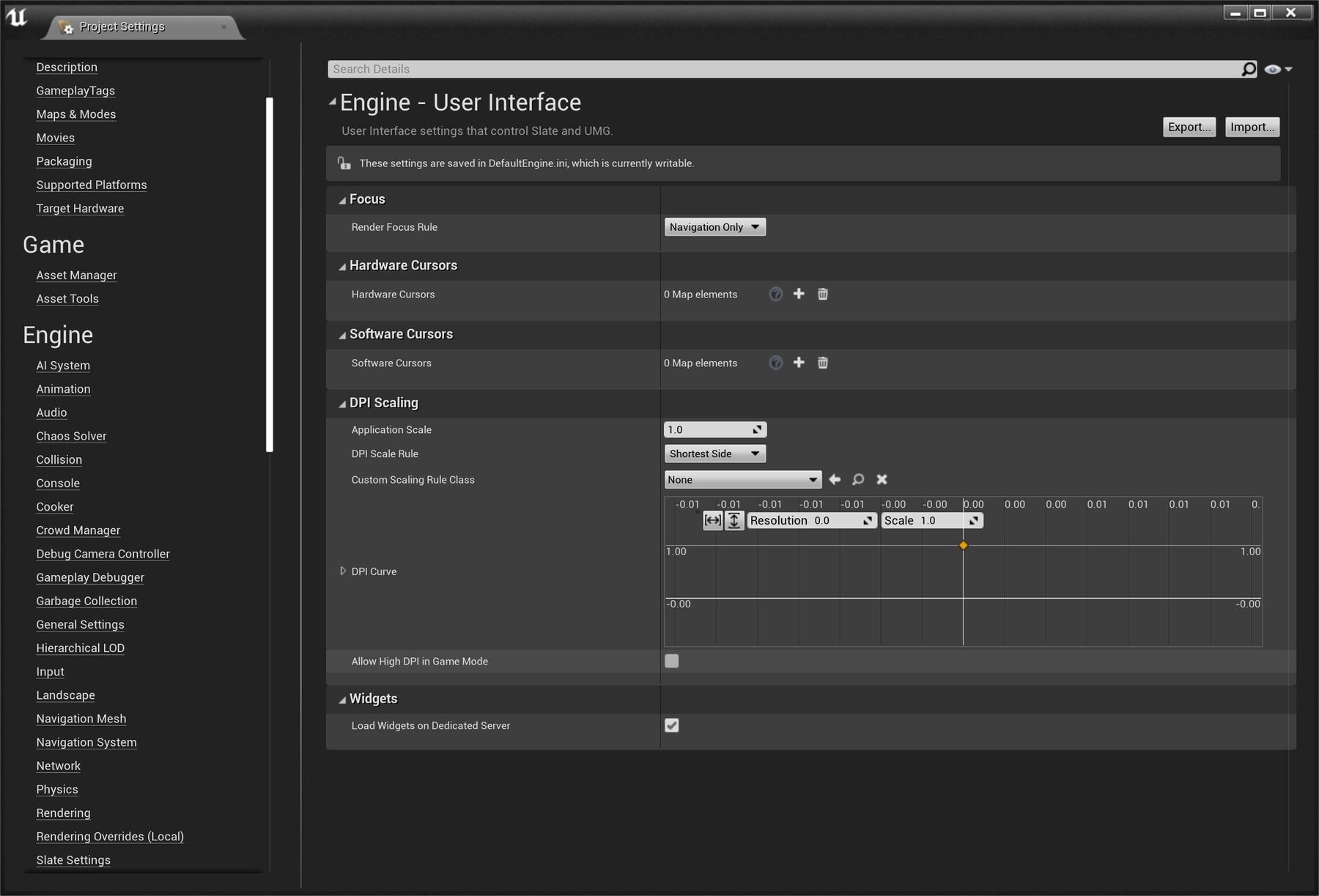Delete all Software Cursors map elements
Viewport: 1319px width, 896px height.
coord(823,363)
